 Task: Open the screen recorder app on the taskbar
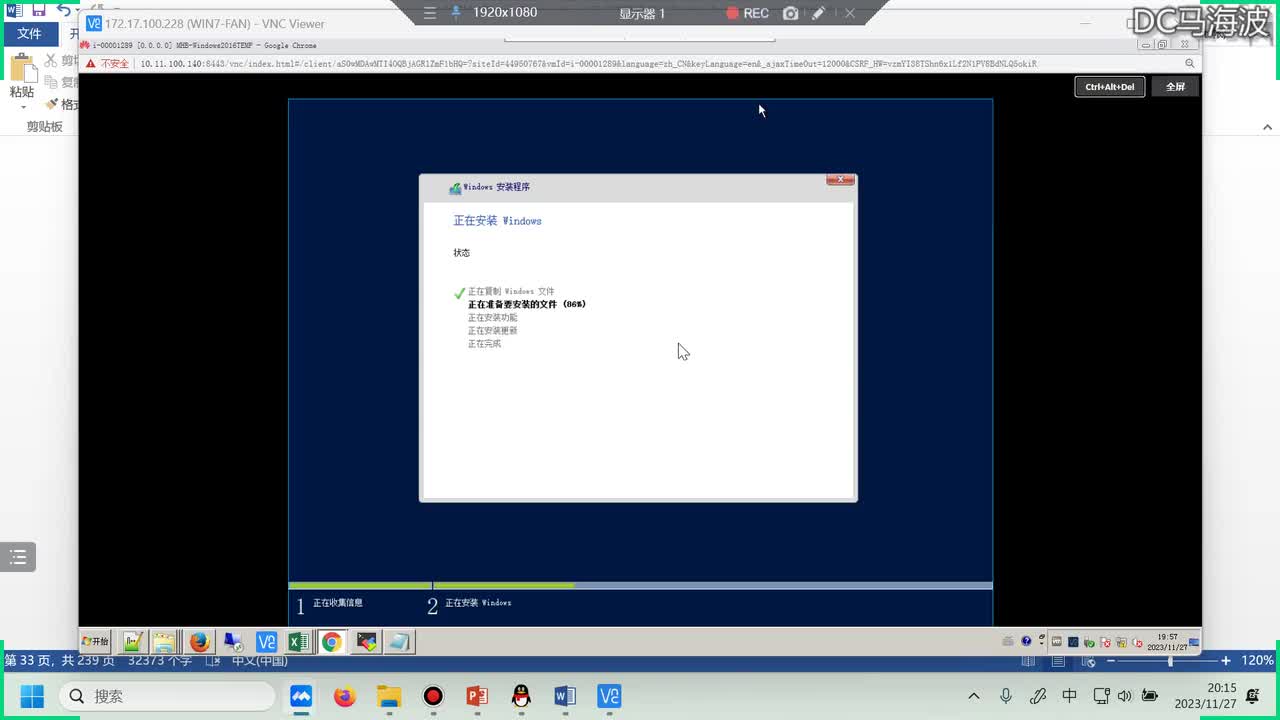433,696
